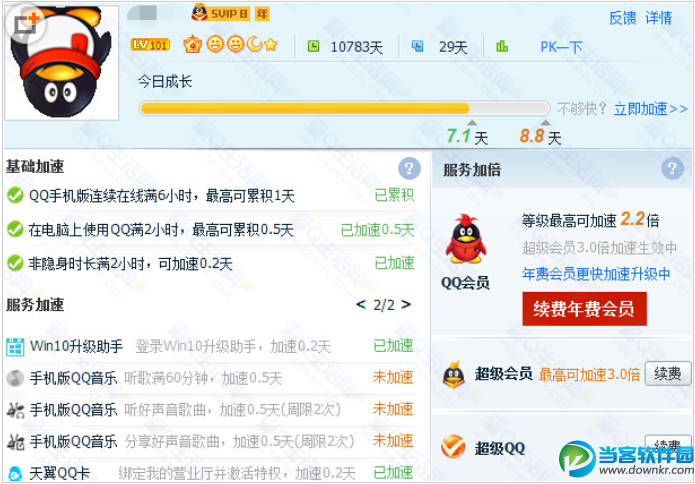Open the SVIP 8 badge

pyautogui.click(x=221, y=13)
